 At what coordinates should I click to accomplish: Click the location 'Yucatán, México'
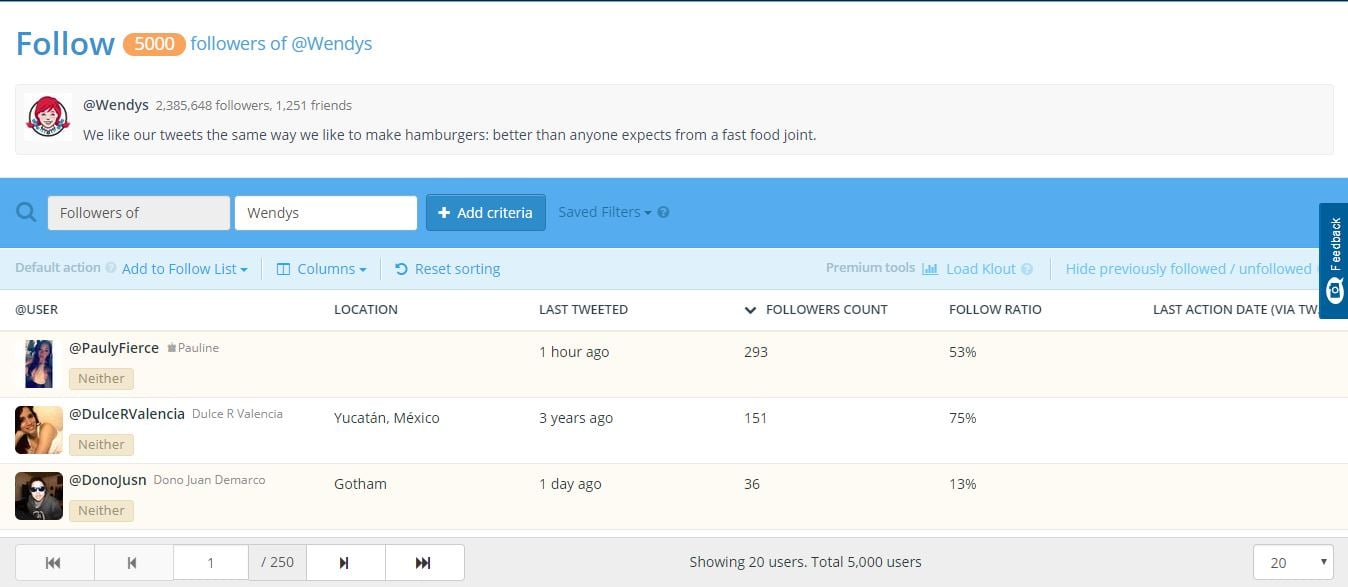coord(387,418)
